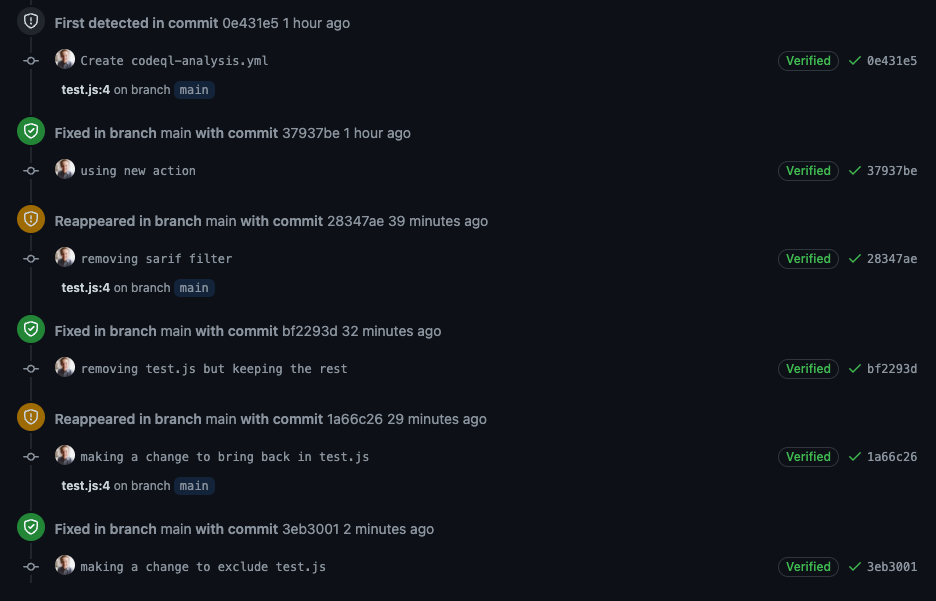
Task: Open commit 'removing test.js but keeping the rest'
Action: (x=214, y=369)
